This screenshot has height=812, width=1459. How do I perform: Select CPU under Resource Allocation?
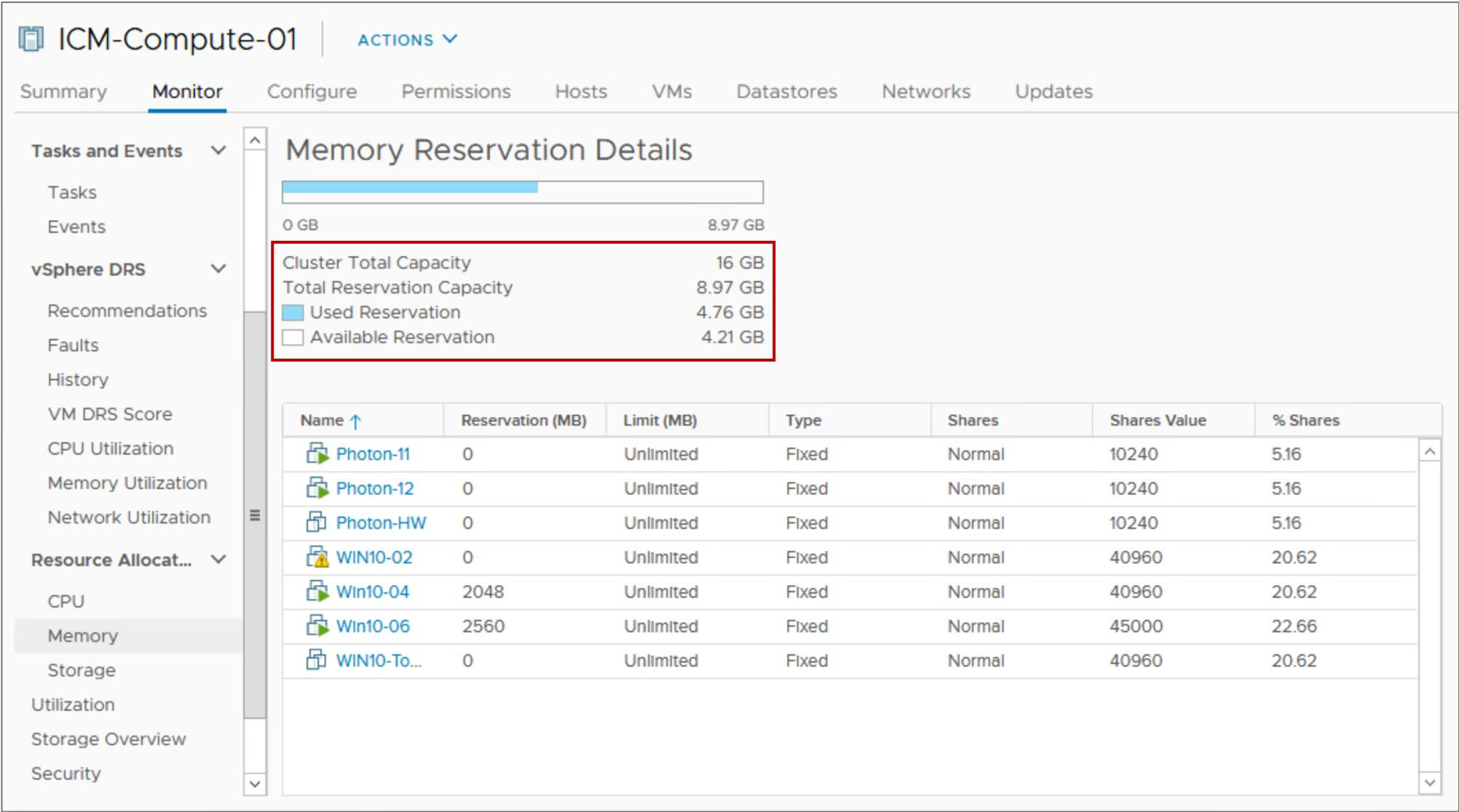tap(66, 601)
